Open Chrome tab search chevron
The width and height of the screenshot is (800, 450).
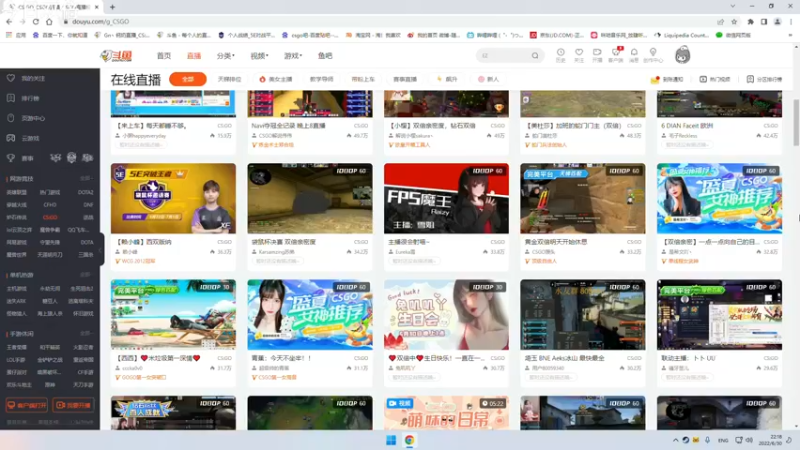coord(733,6)
